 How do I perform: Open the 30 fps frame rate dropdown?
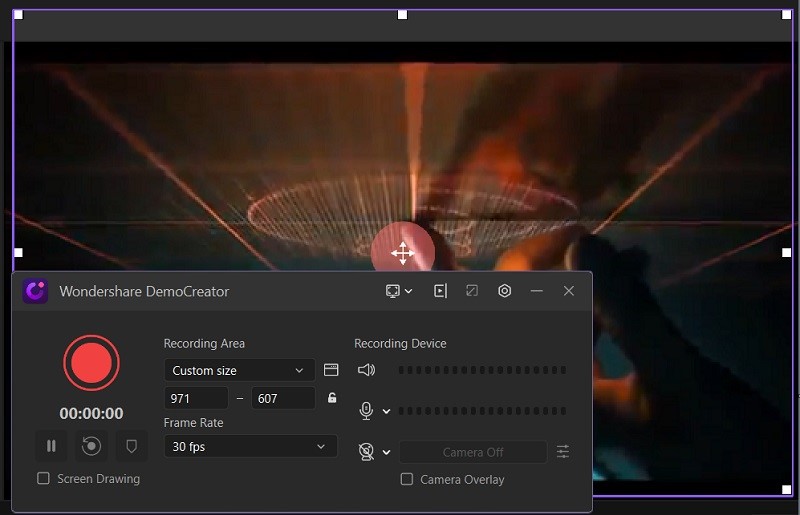[x=251, y=446]
